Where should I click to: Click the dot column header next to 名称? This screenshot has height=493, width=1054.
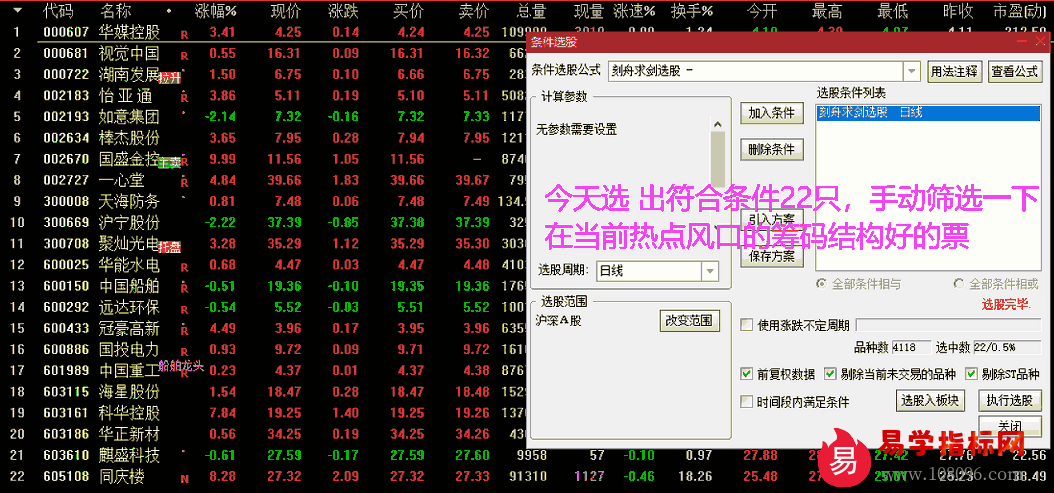pyautogui.click(x=169, y=11)
